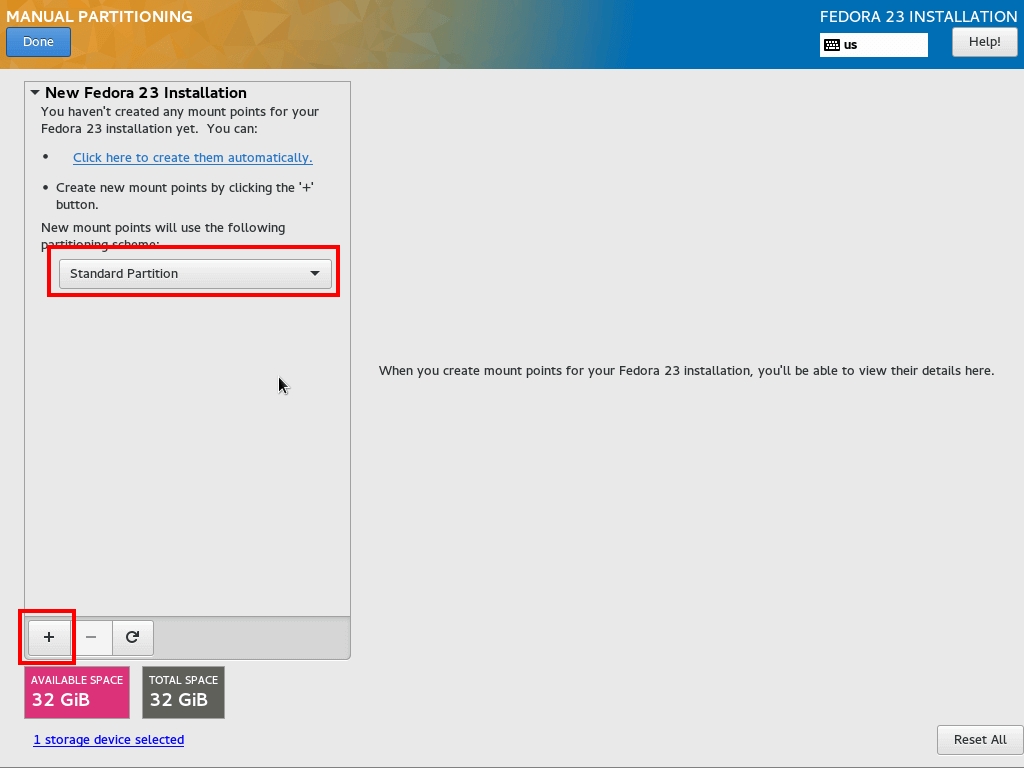Click the 'When you create mount points' message
The width and height of the screenshot is (1024, 768).
[686, 371]
